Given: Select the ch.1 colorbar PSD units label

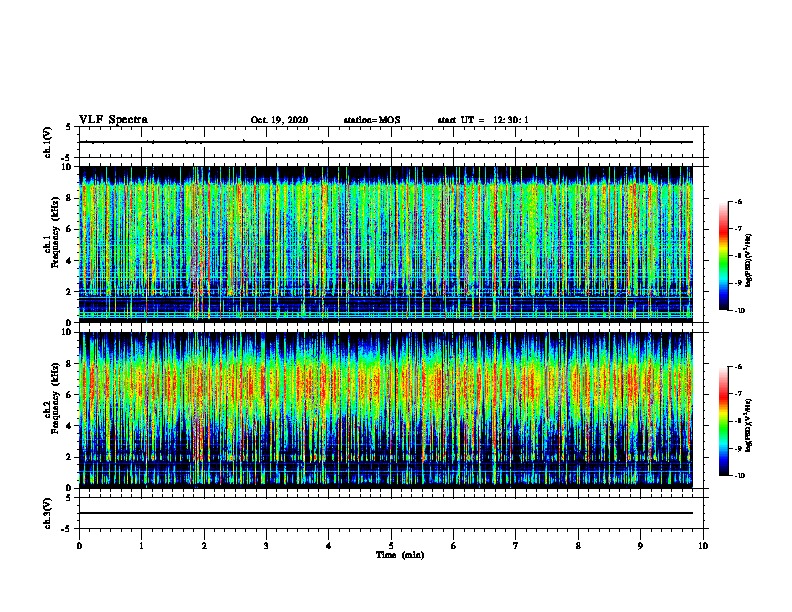Looking at the screenshot, I should [749, 261].
